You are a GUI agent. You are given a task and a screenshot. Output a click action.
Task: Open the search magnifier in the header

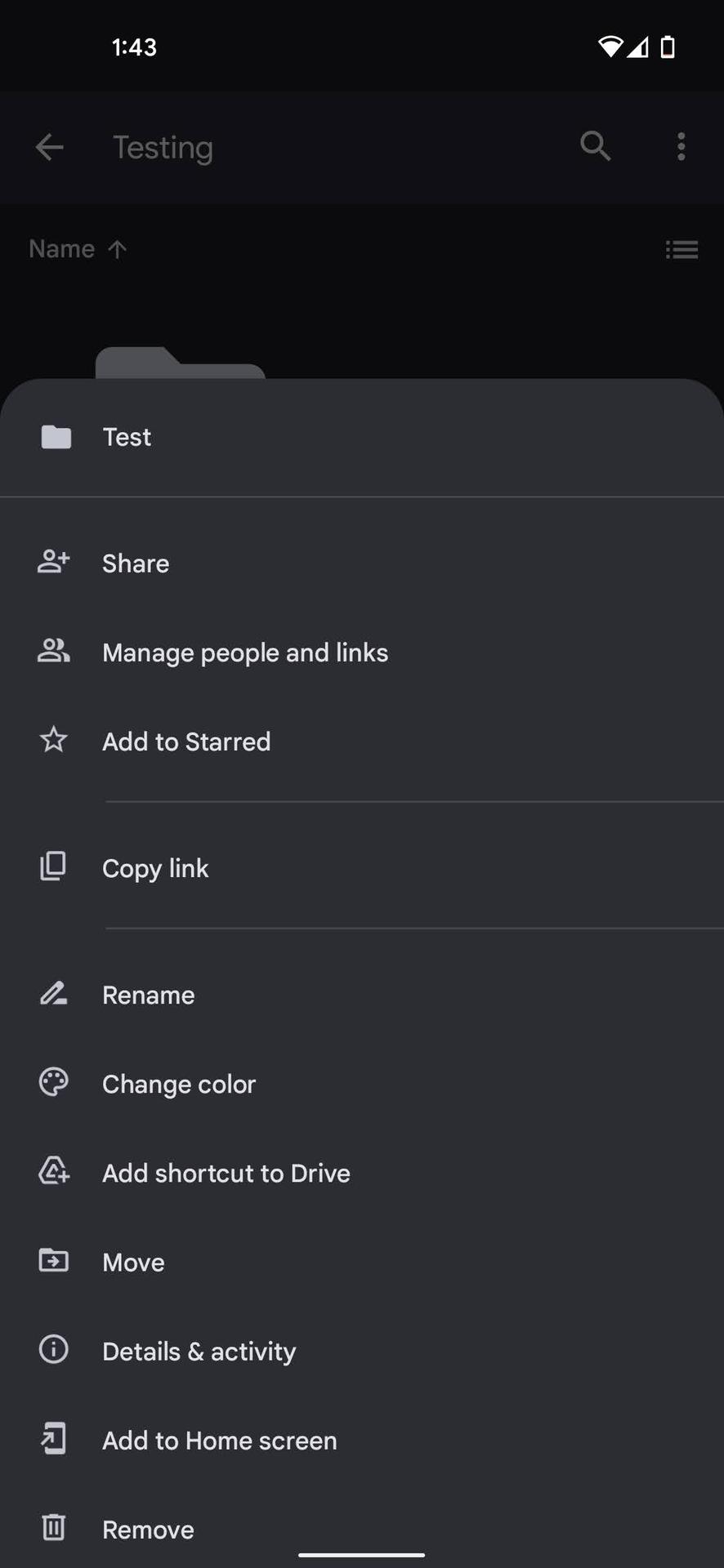pyautogui.click(x=595, y=147)
